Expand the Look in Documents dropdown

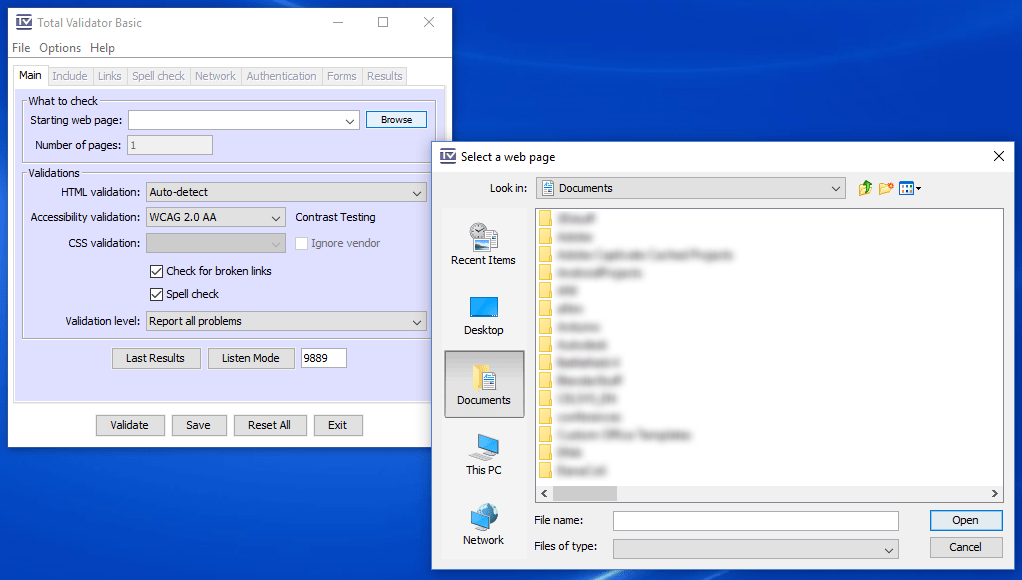point(691,188)
